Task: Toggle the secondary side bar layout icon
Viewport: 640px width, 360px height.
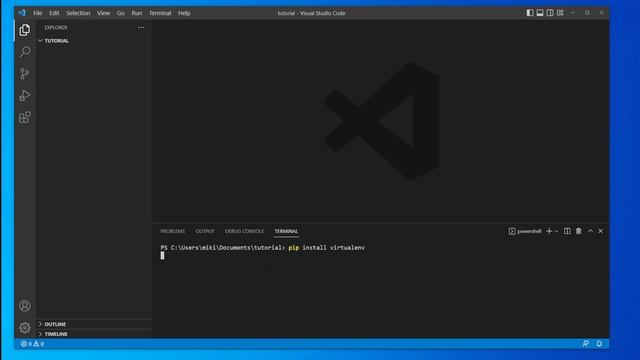Action: tap(550, 13)
